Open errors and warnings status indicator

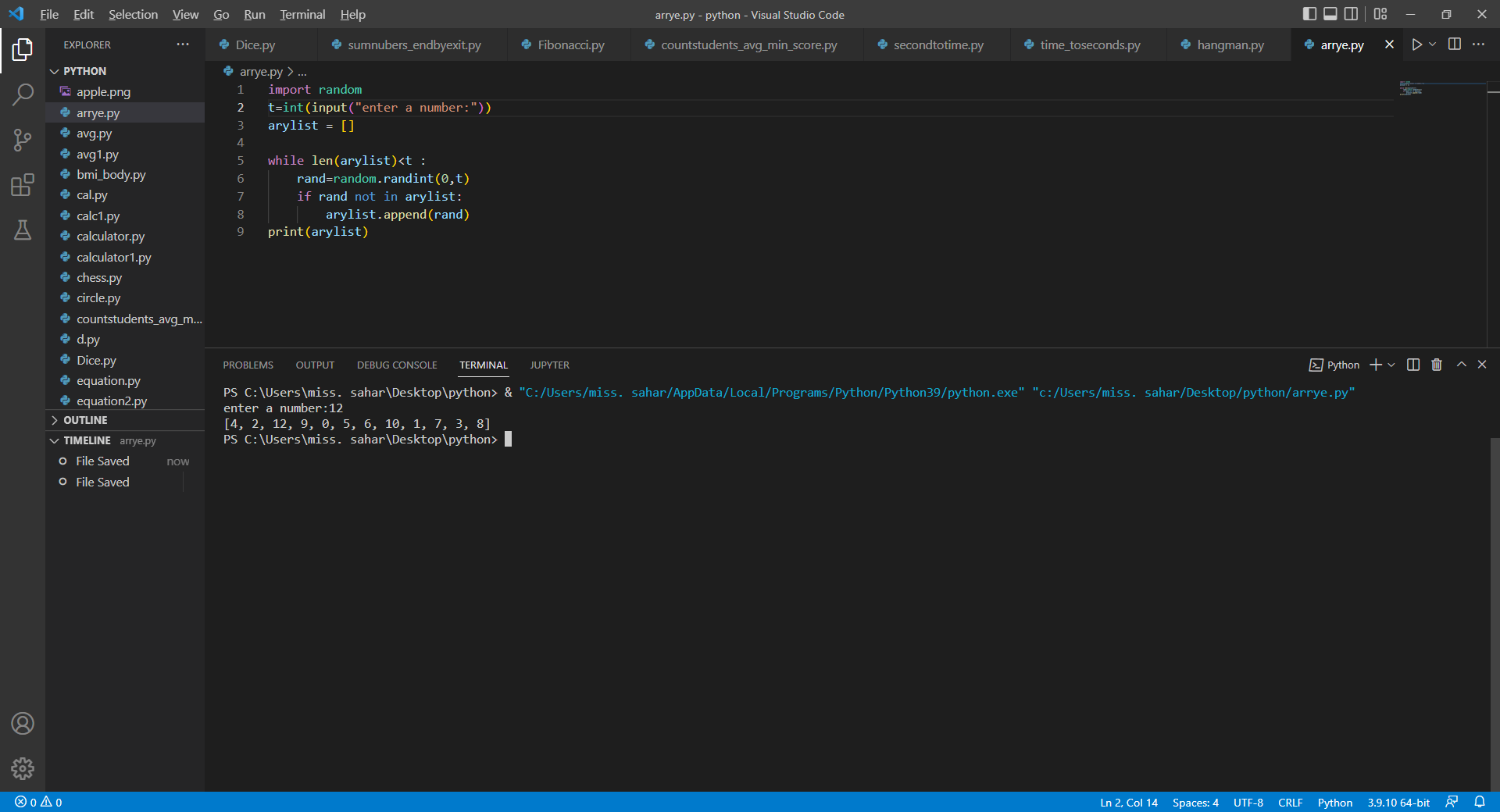point(38,802)
